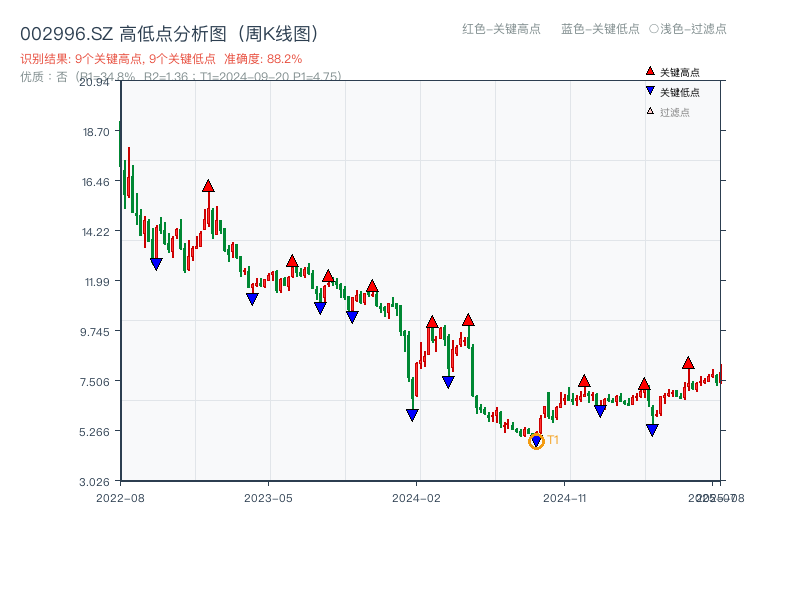Click the highest red key-high triangle marker
The height and width of the screenshot is (600, 800).
[x=208, y=186]
